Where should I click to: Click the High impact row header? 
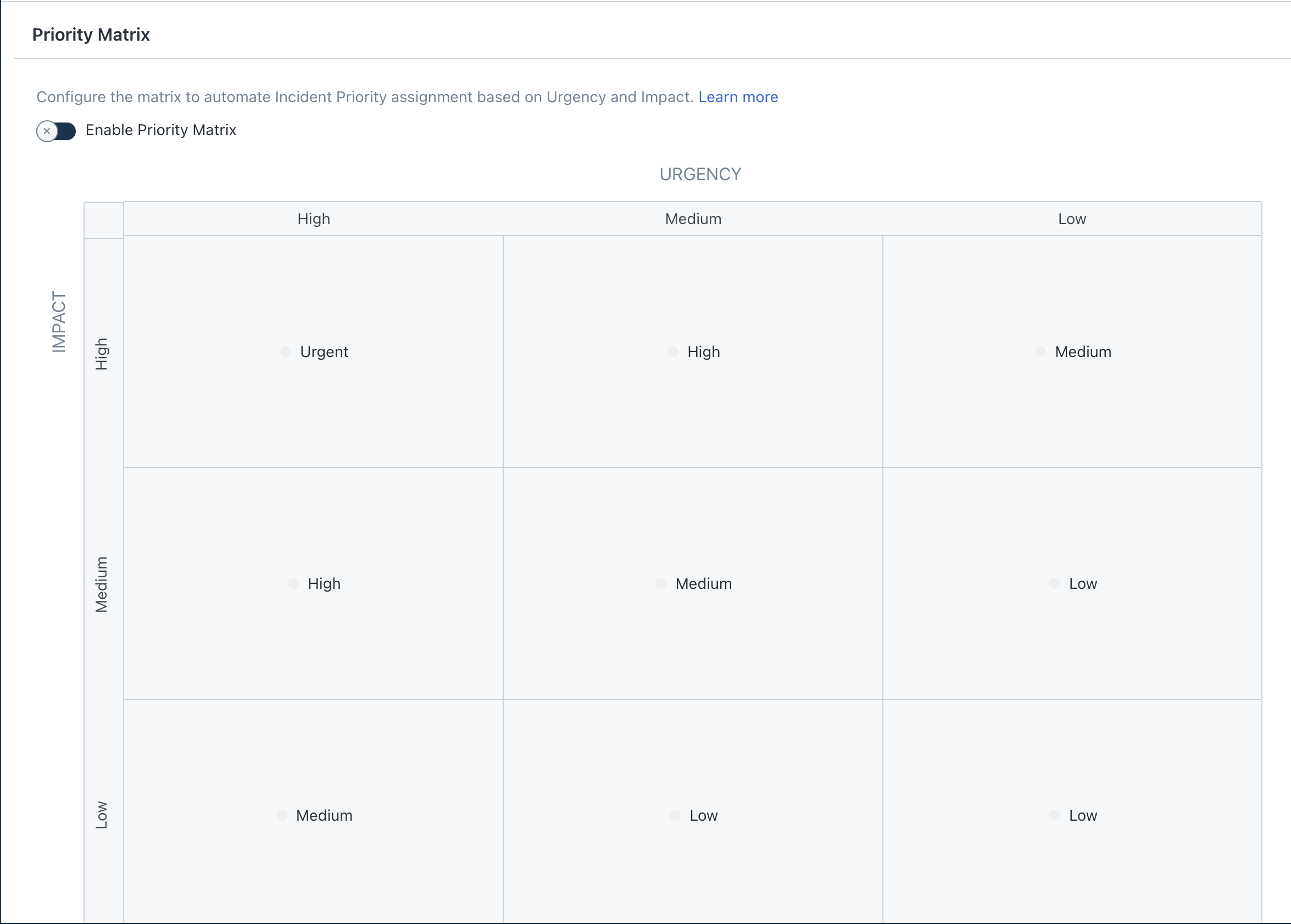pyautogui.click(x=102, y=354)
